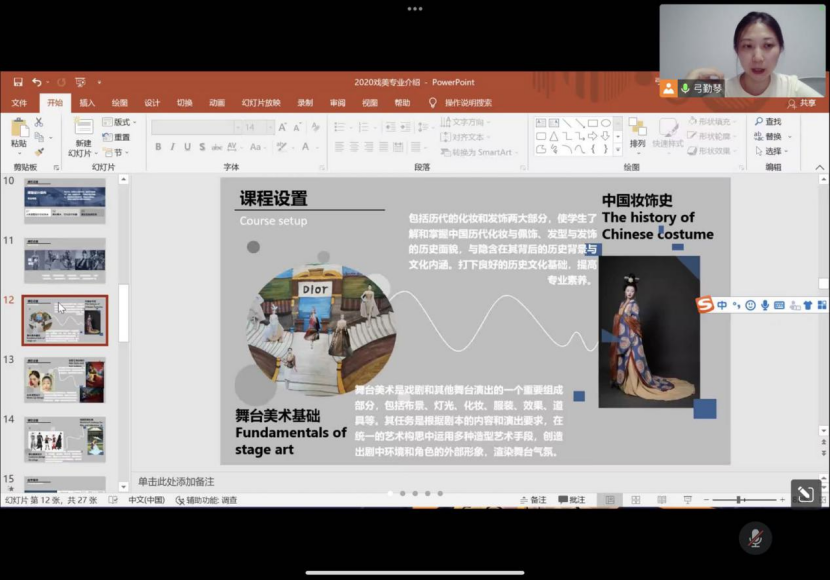Click the Format Painter brush icon

click(x=40, y=152)
